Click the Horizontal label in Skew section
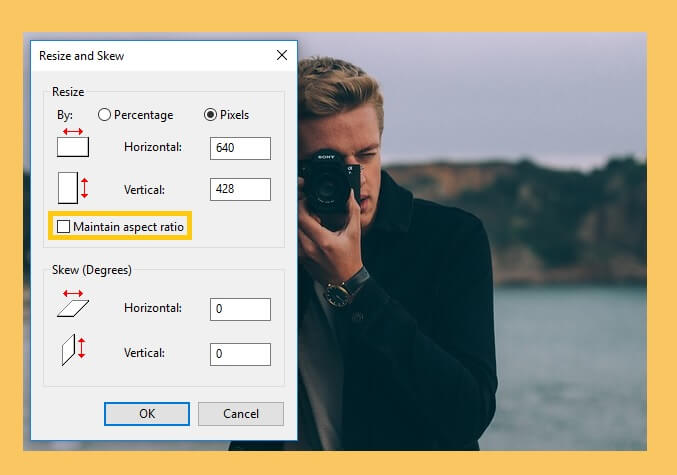Screen dimensions: 677x475 [153, 308]
